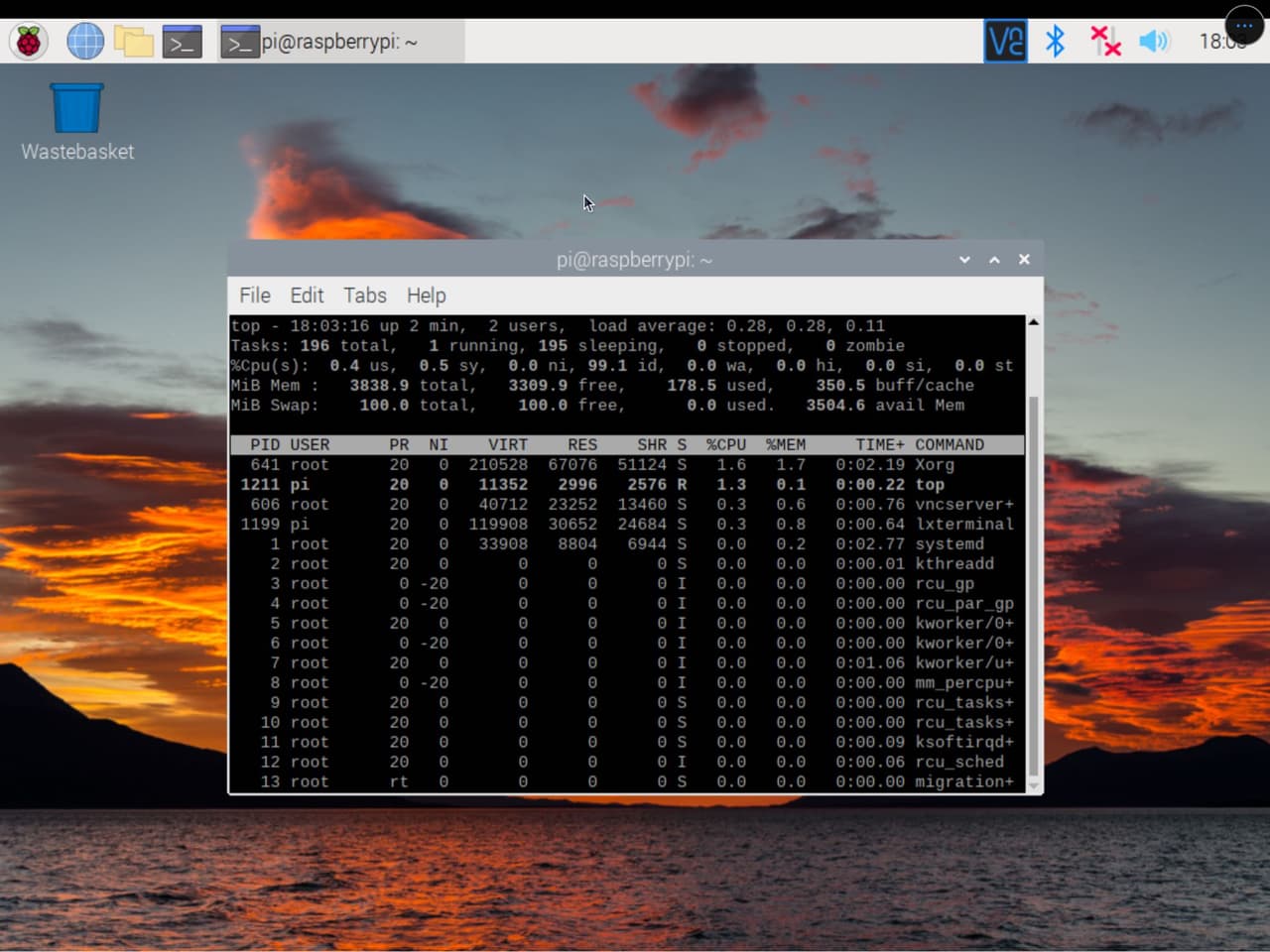Image resolution: width=1270 pixels, height=952 pixels.
Task: Click the 'MiB Swap' summary line
Action: coord(597,405)
